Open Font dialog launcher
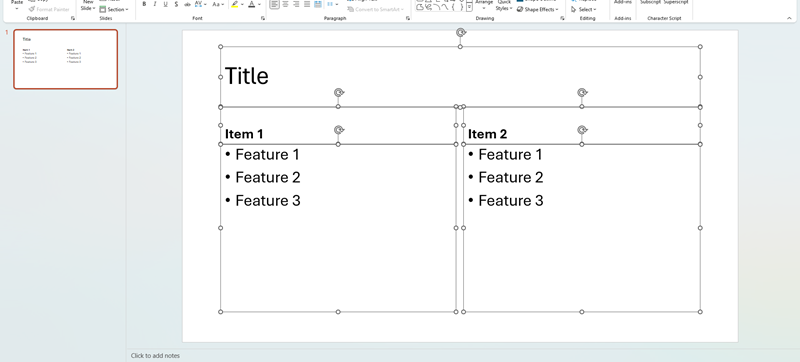800x362 pixels. click(263, 18)
